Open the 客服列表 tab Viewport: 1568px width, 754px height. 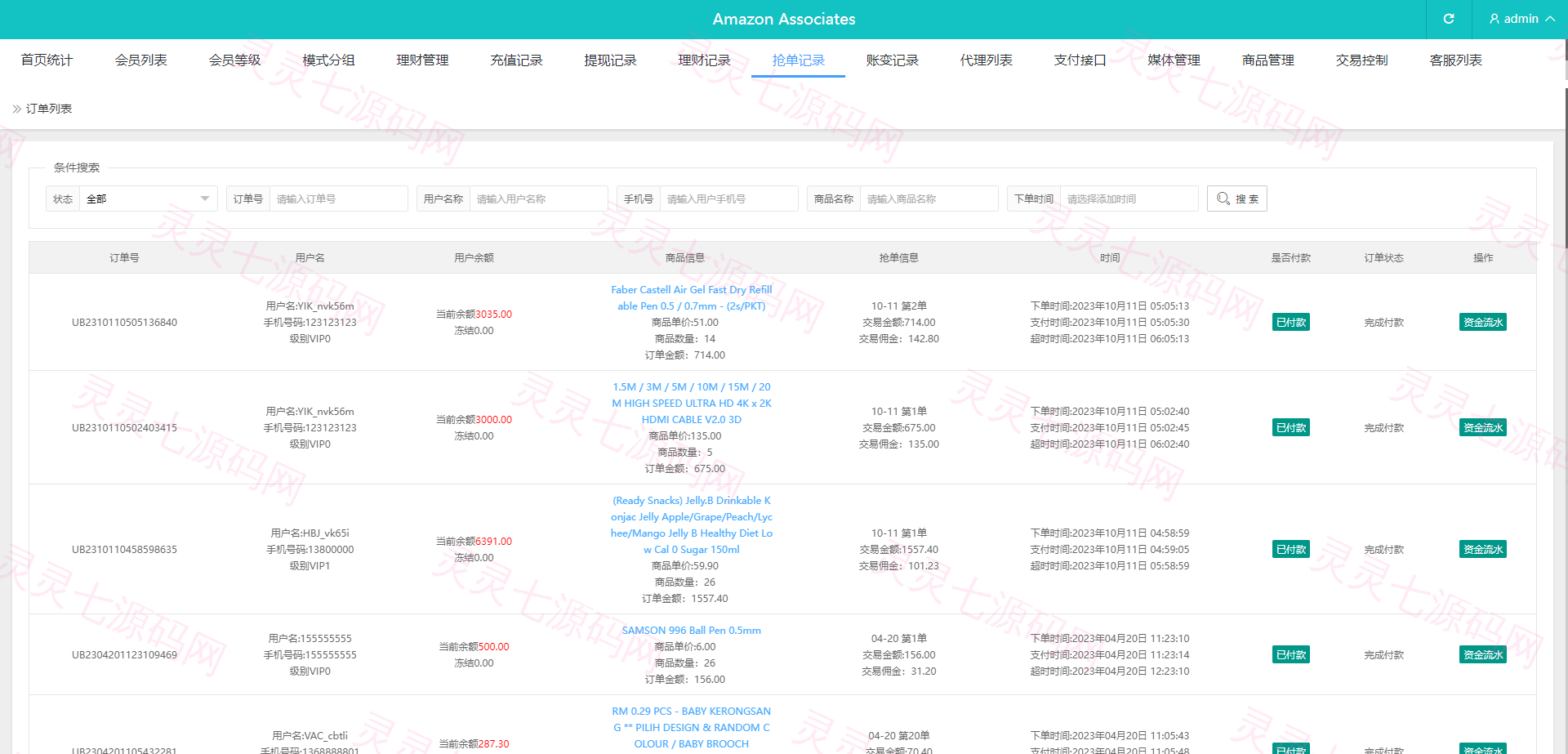tap(1455, 60)
